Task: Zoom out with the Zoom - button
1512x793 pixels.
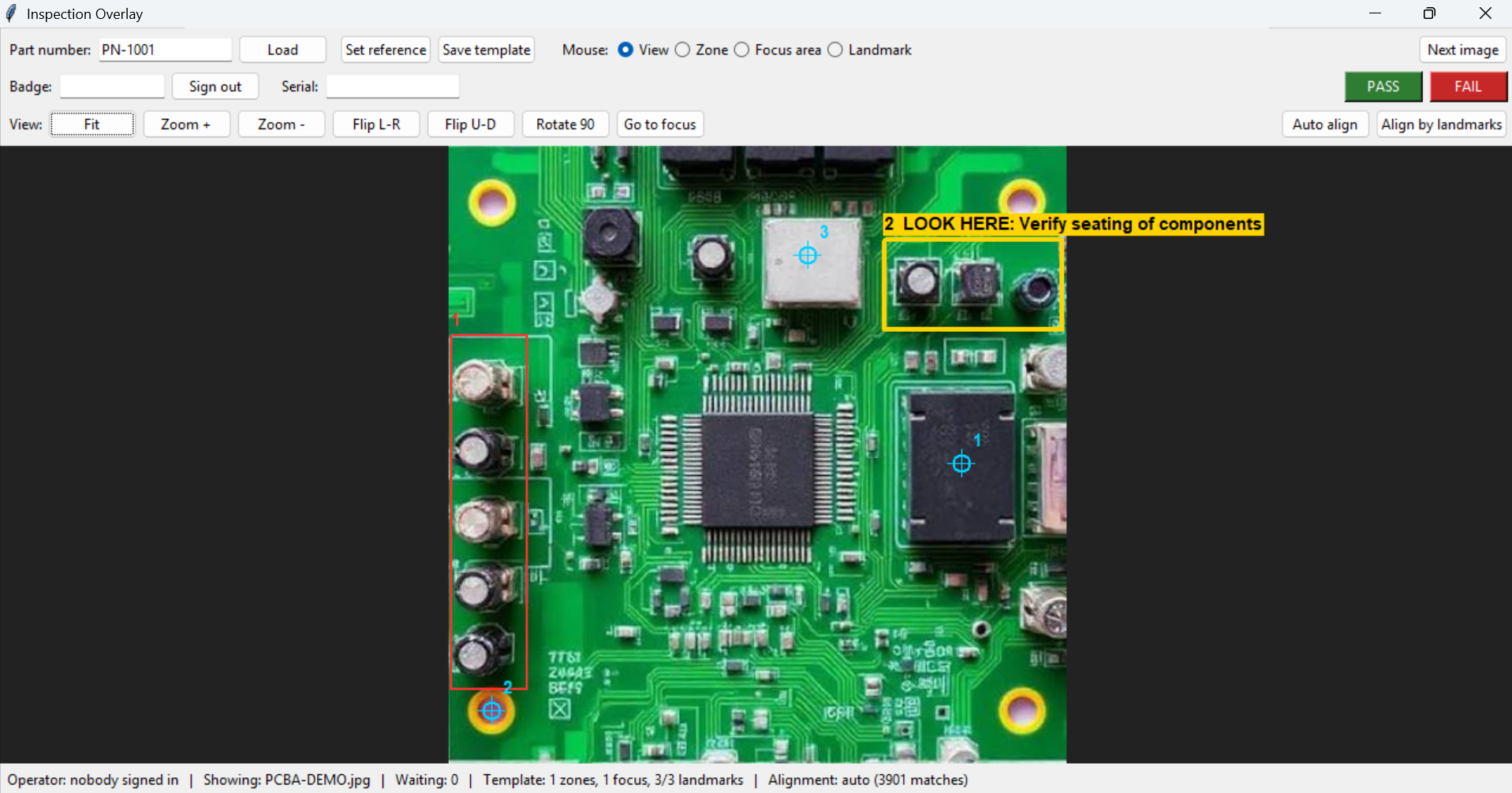Action: click(x=282, y=125)
